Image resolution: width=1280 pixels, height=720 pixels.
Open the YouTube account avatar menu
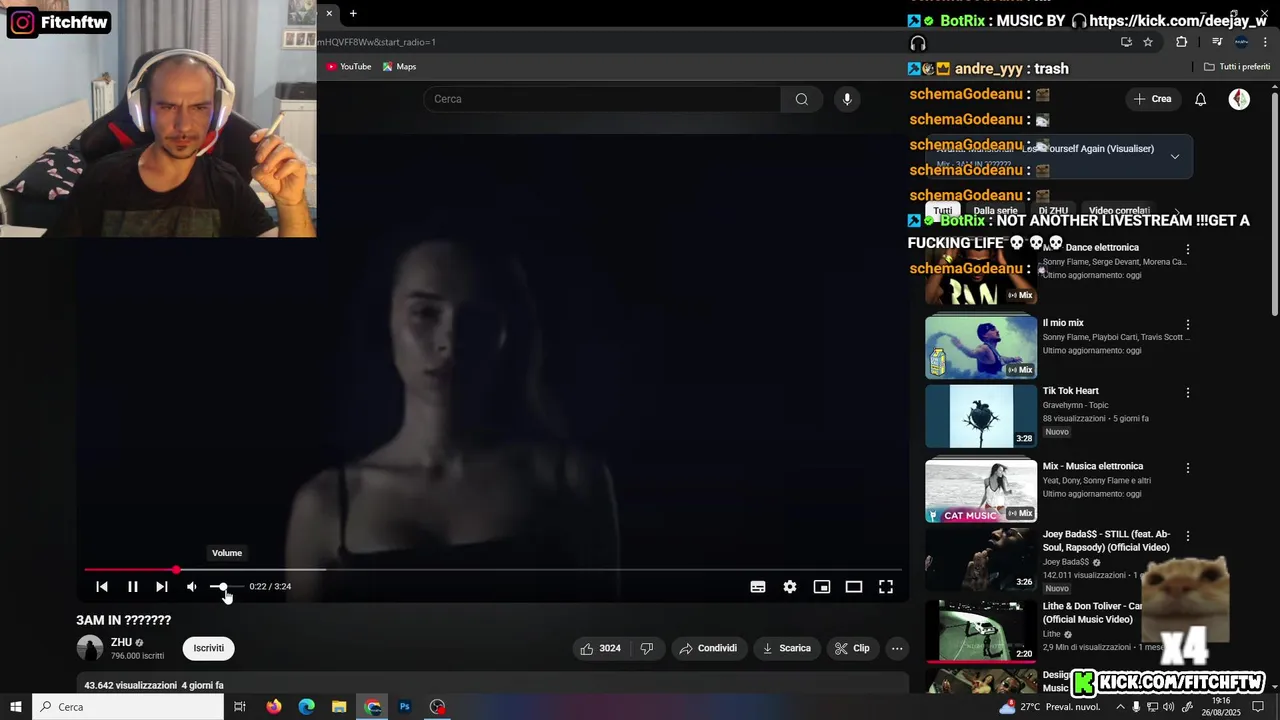point(1239,99)
